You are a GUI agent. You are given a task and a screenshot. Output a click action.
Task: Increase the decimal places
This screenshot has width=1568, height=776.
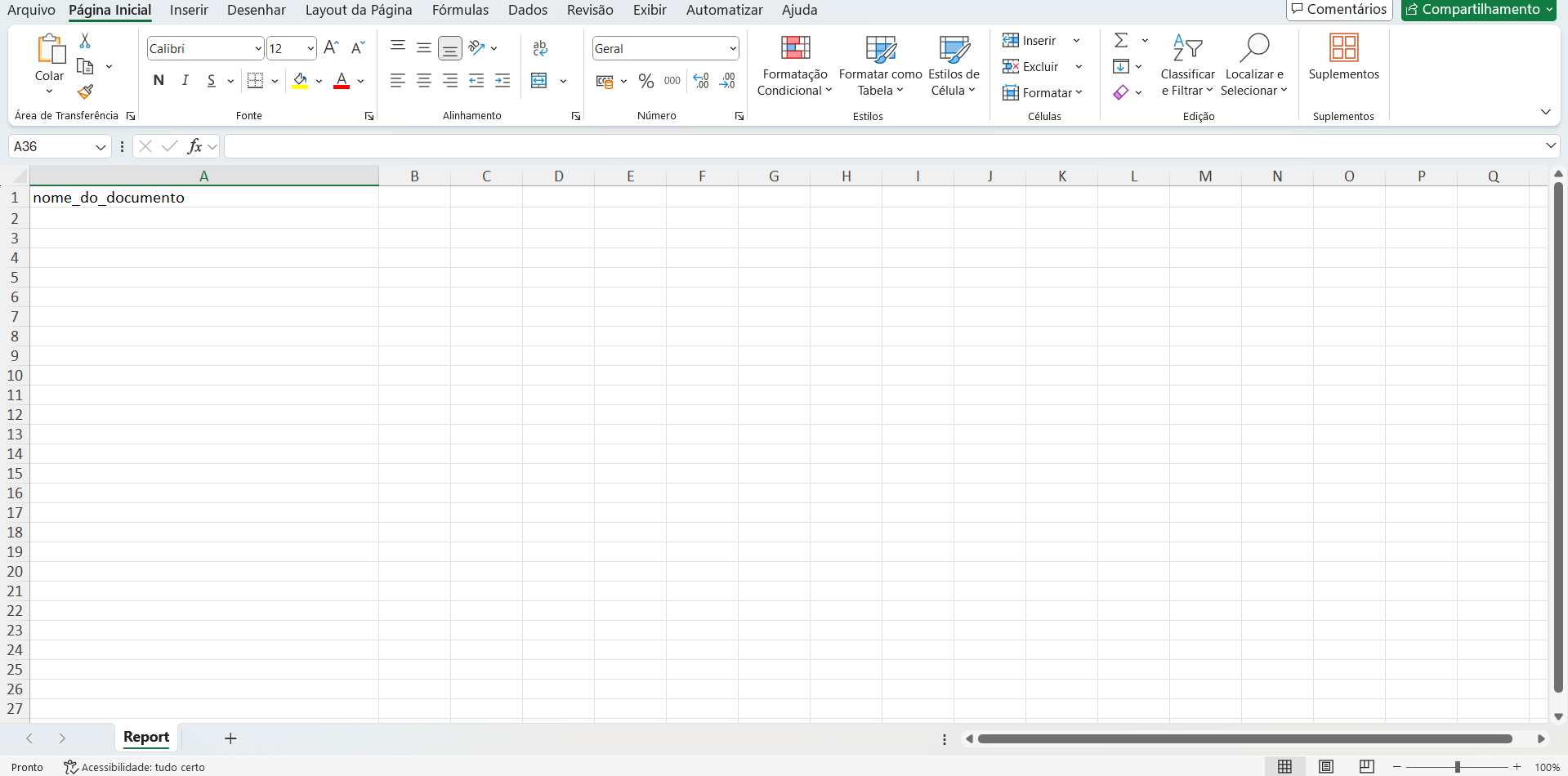click(x=701, y=81)
